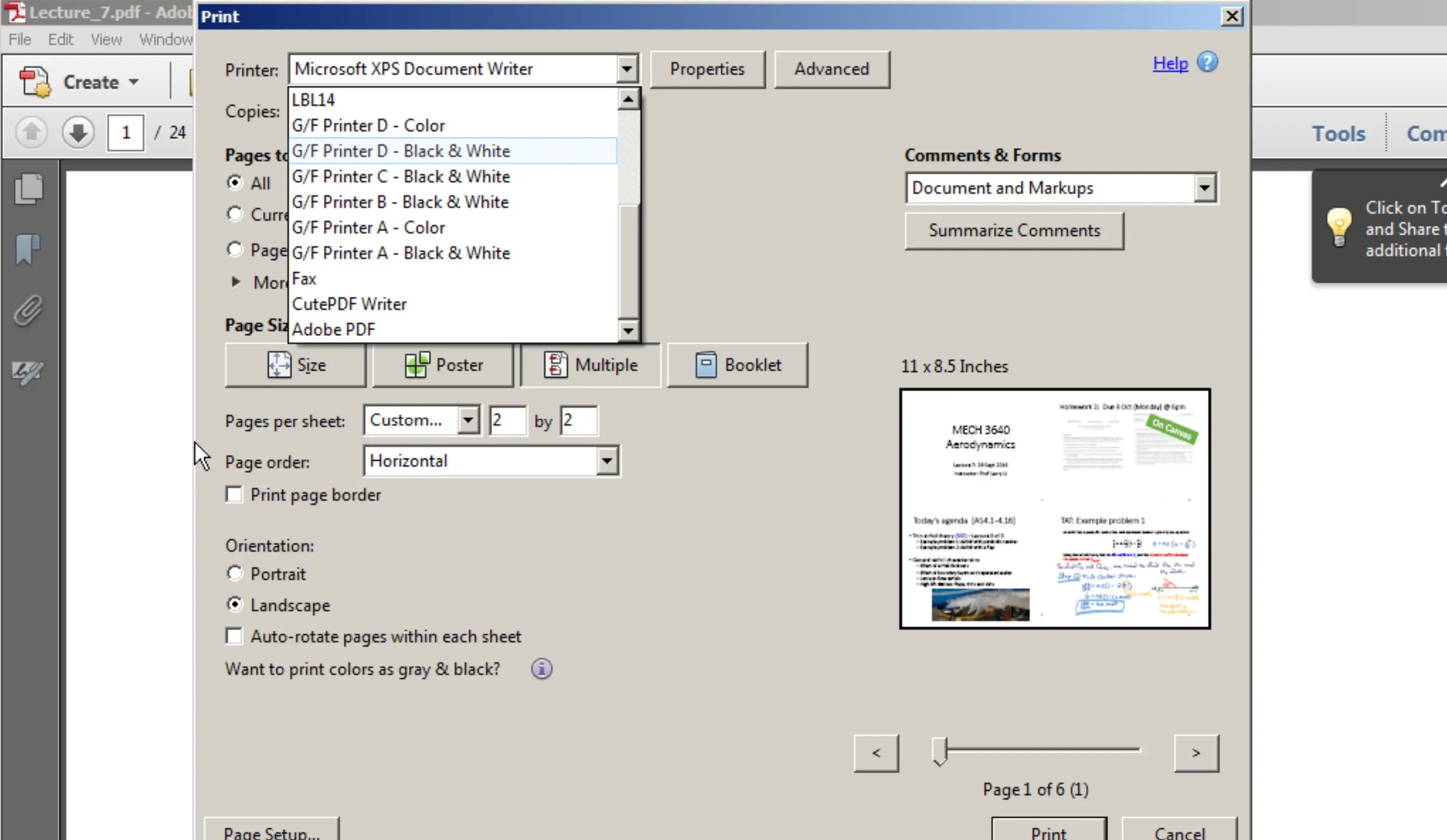
Task: Click Summarize Comments button
Action: (x=1015, y=231)
